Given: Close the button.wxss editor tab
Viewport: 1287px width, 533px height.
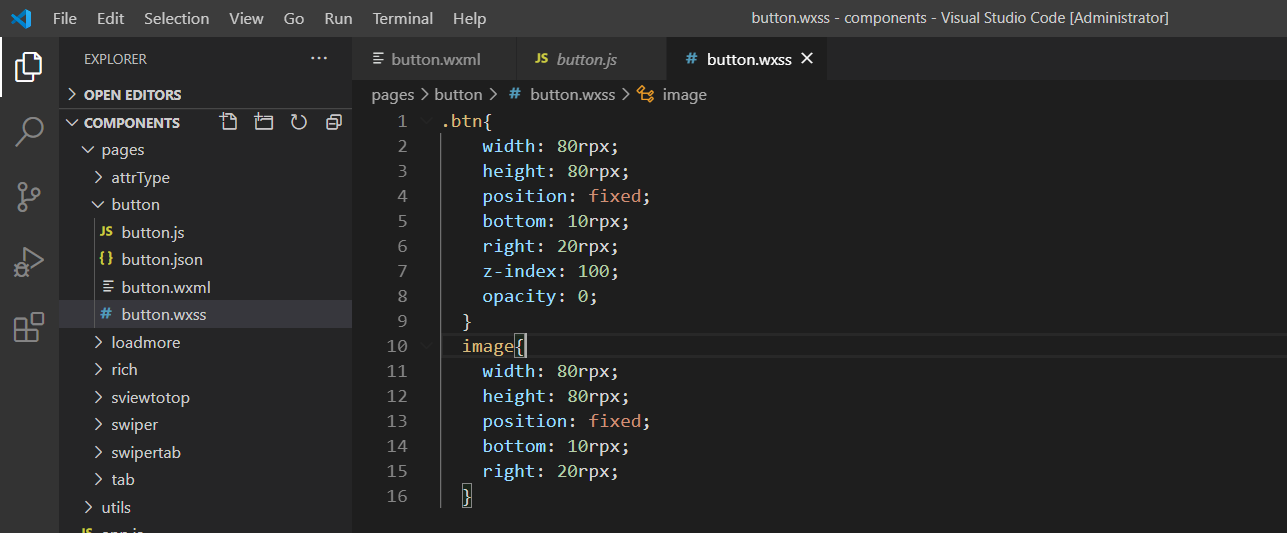Looking at the screenshot, I should 807,59.
